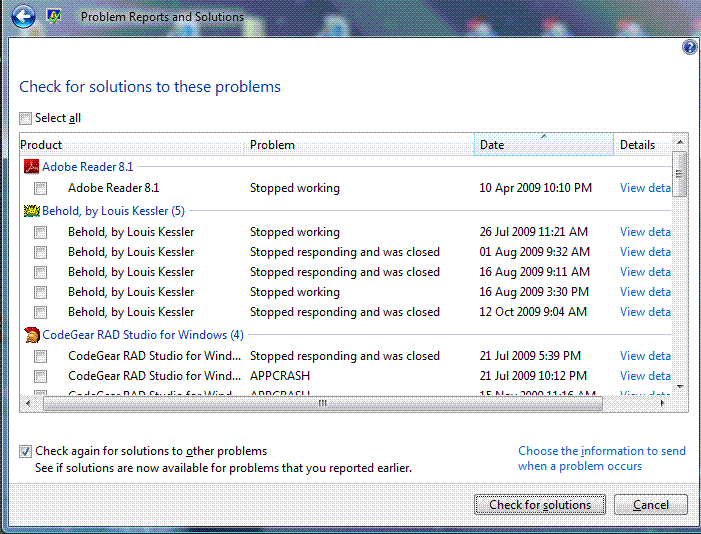Viewport: 701px width, 534px height.
Task: Click the vertical scrollbar thumb
Action: [x=680, y=174]
